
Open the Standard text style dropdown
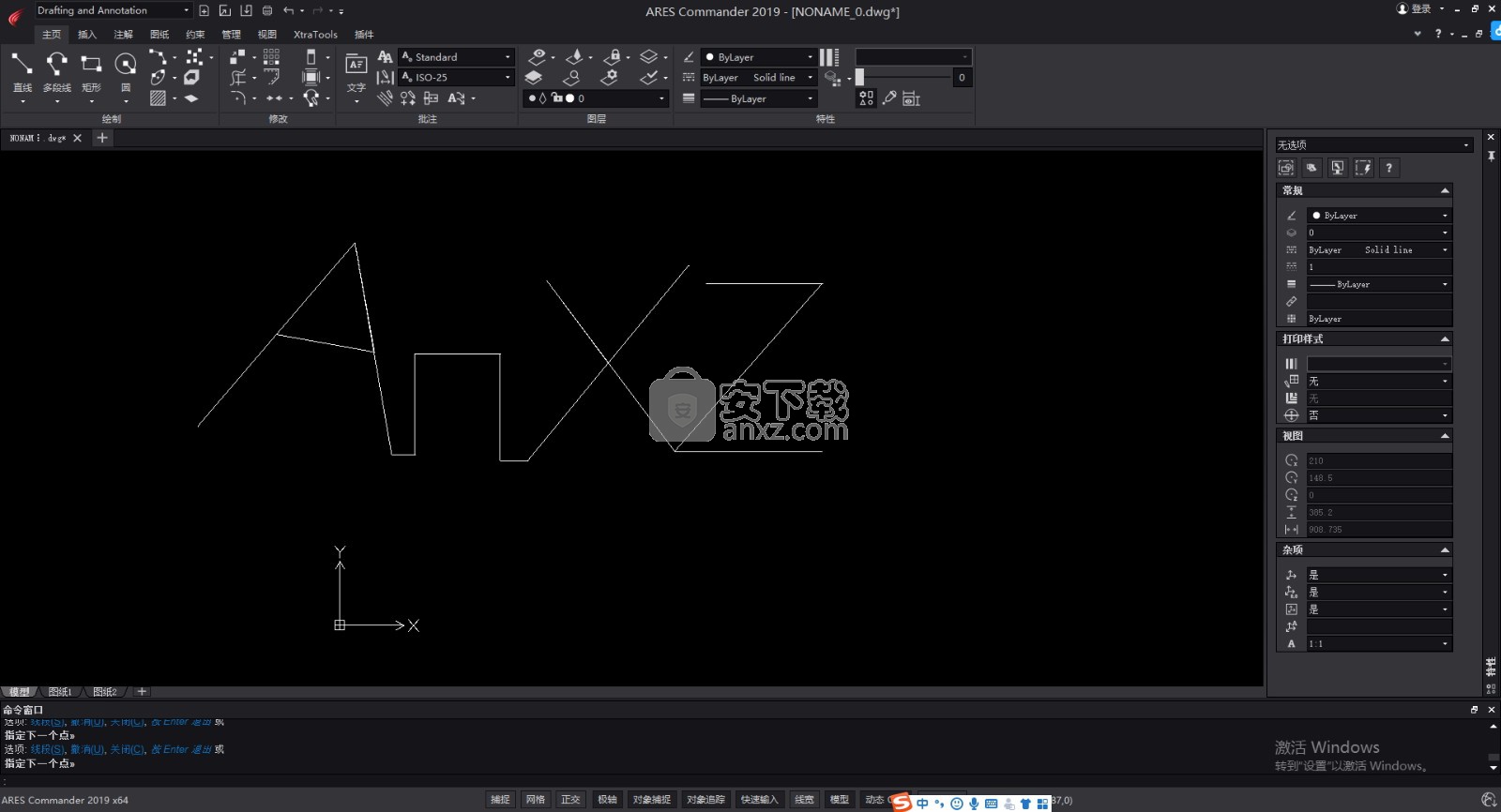pos(456,57)
